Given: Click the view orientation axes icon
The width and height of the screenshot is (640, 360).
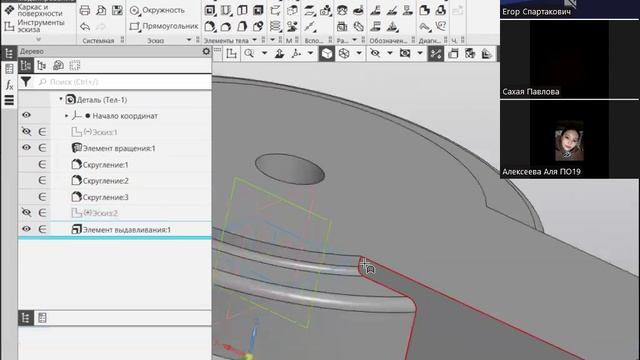Looking at the screenshot, I should (x=296, y=53).
